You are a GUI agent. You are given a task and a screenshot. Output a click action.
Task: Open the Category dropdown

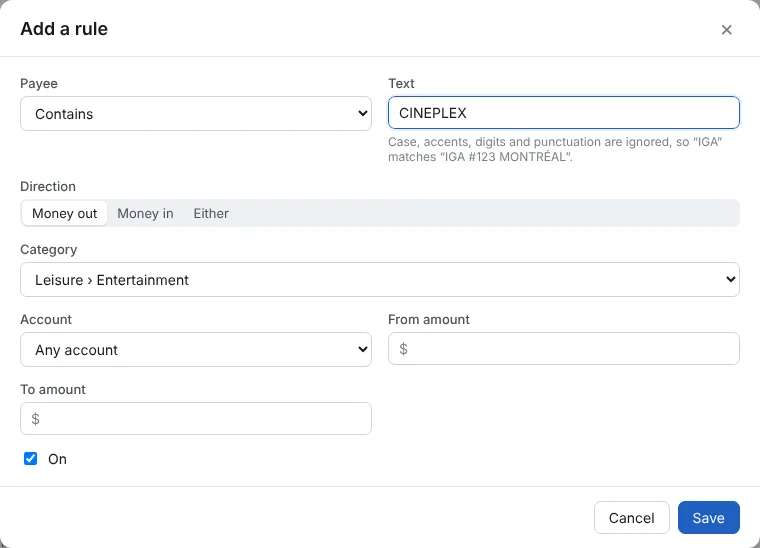click(380, 280)
